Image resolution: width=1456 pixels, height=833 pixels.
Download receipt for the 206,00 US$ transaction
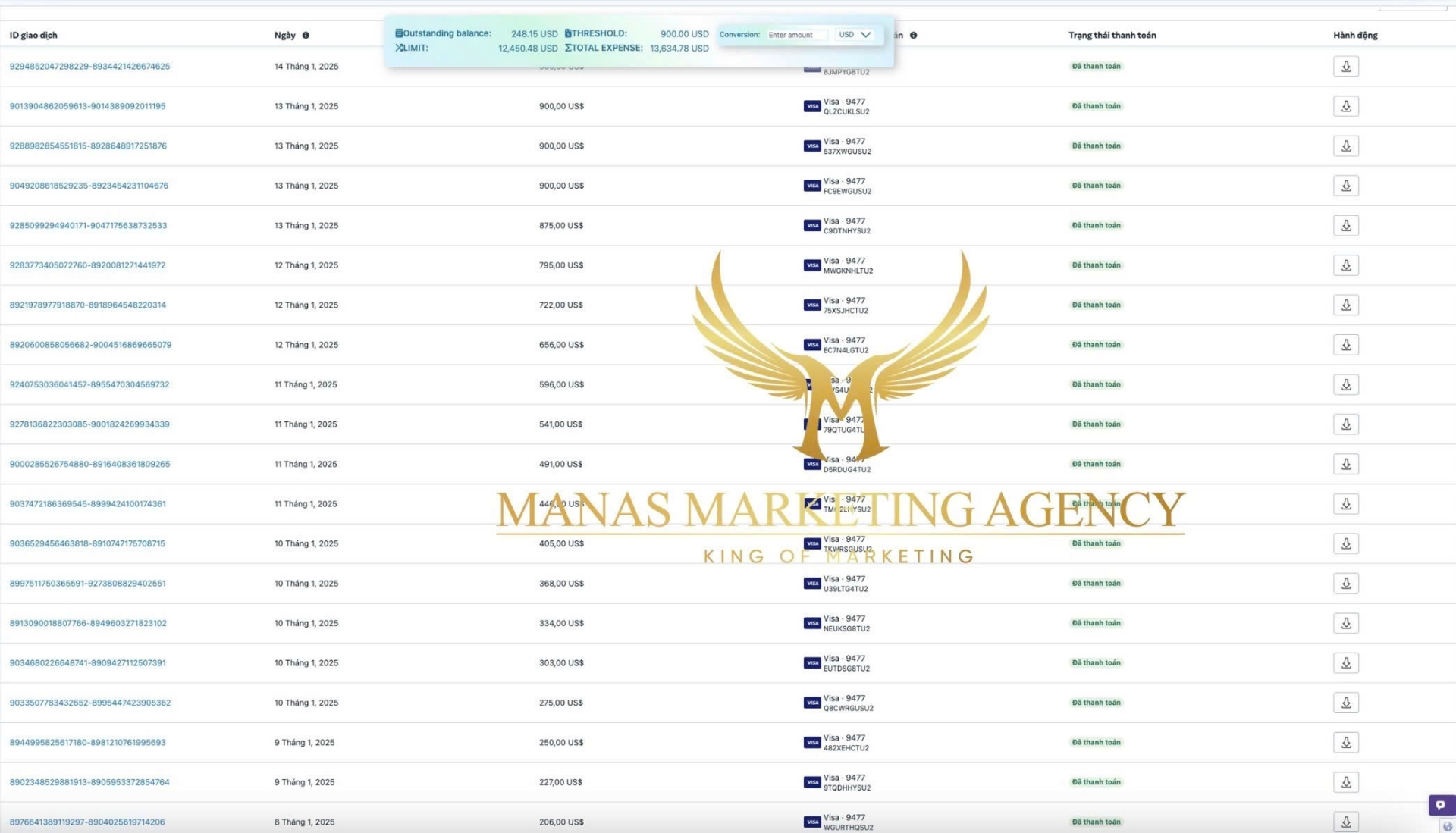[x=1345, y=821]
